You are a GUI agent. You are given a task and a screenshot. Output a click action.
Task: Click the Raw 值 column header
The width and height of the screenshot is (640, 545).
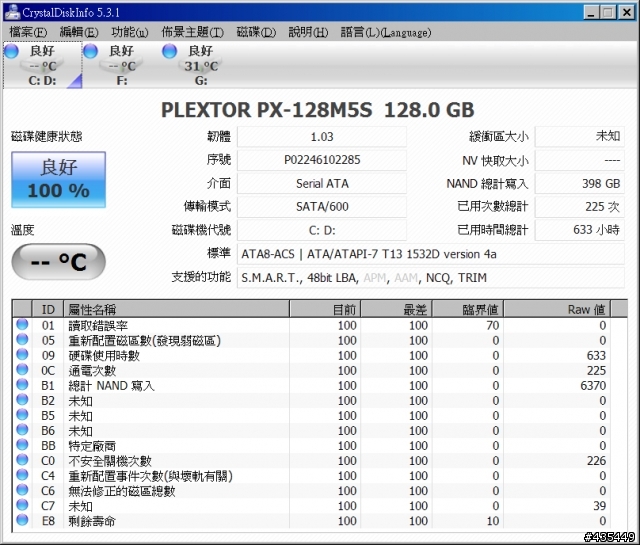[557, 309]
